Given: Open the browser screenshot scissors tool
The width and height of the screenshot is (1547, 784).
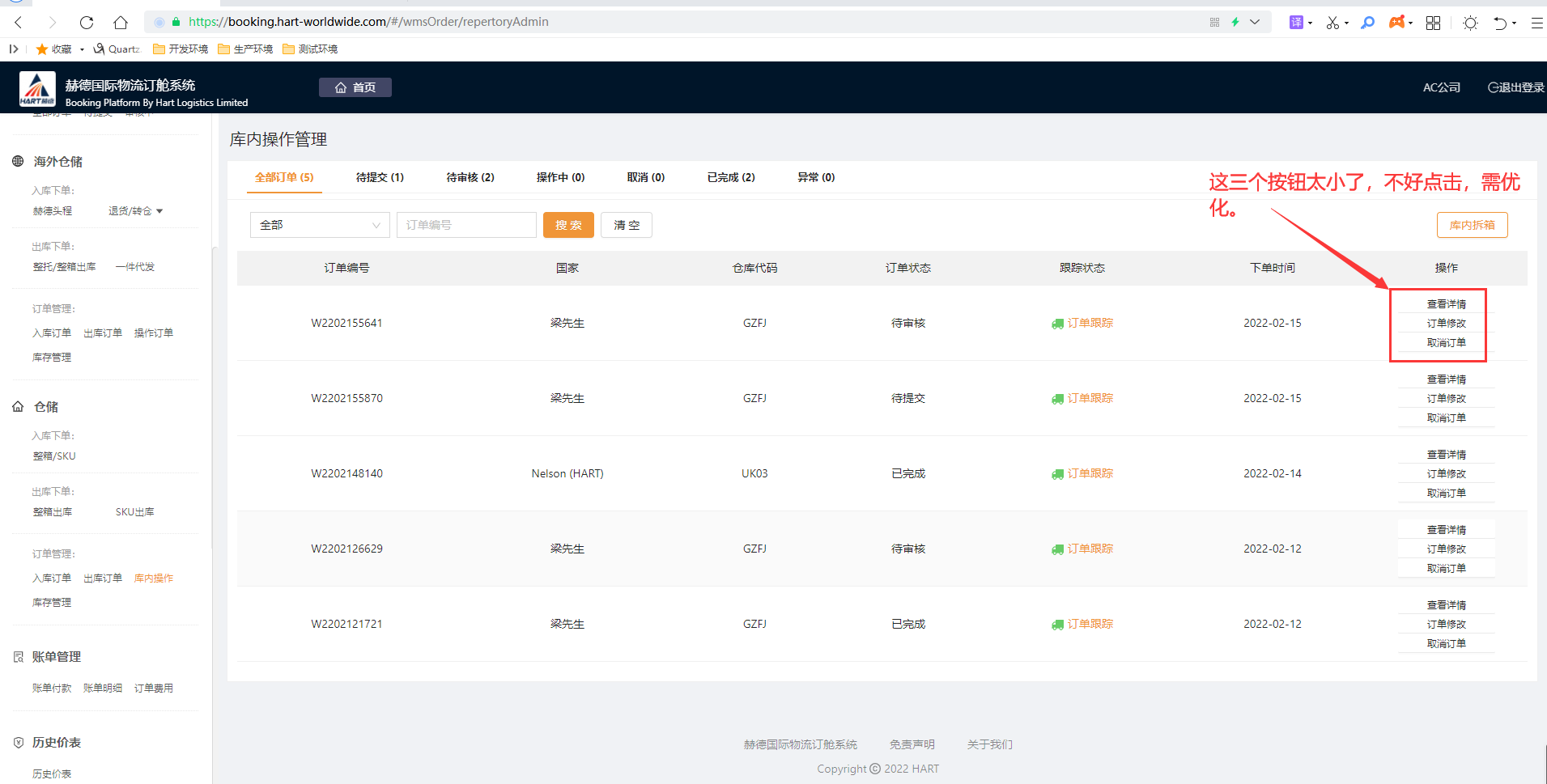Looking at the screenshot, I should pos(1332,23).
